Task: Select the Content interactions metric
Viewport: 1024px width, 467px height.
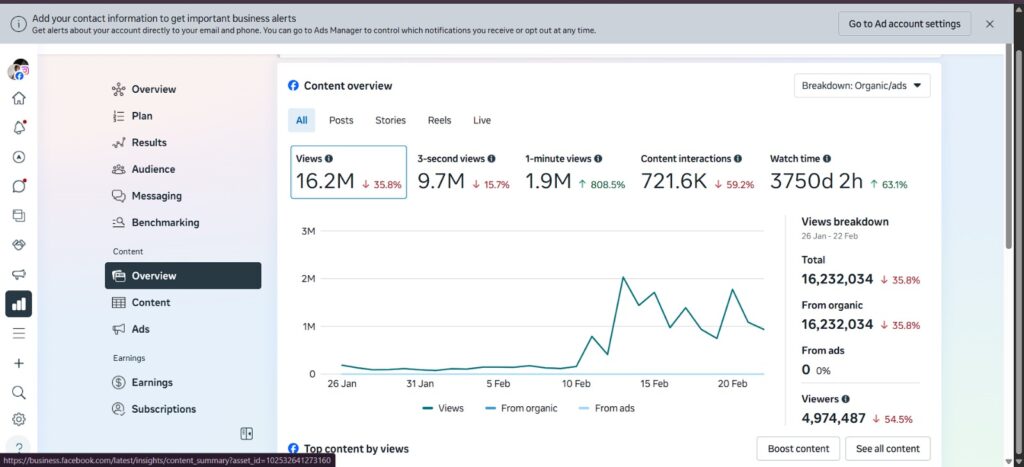Action: point(697,172)
